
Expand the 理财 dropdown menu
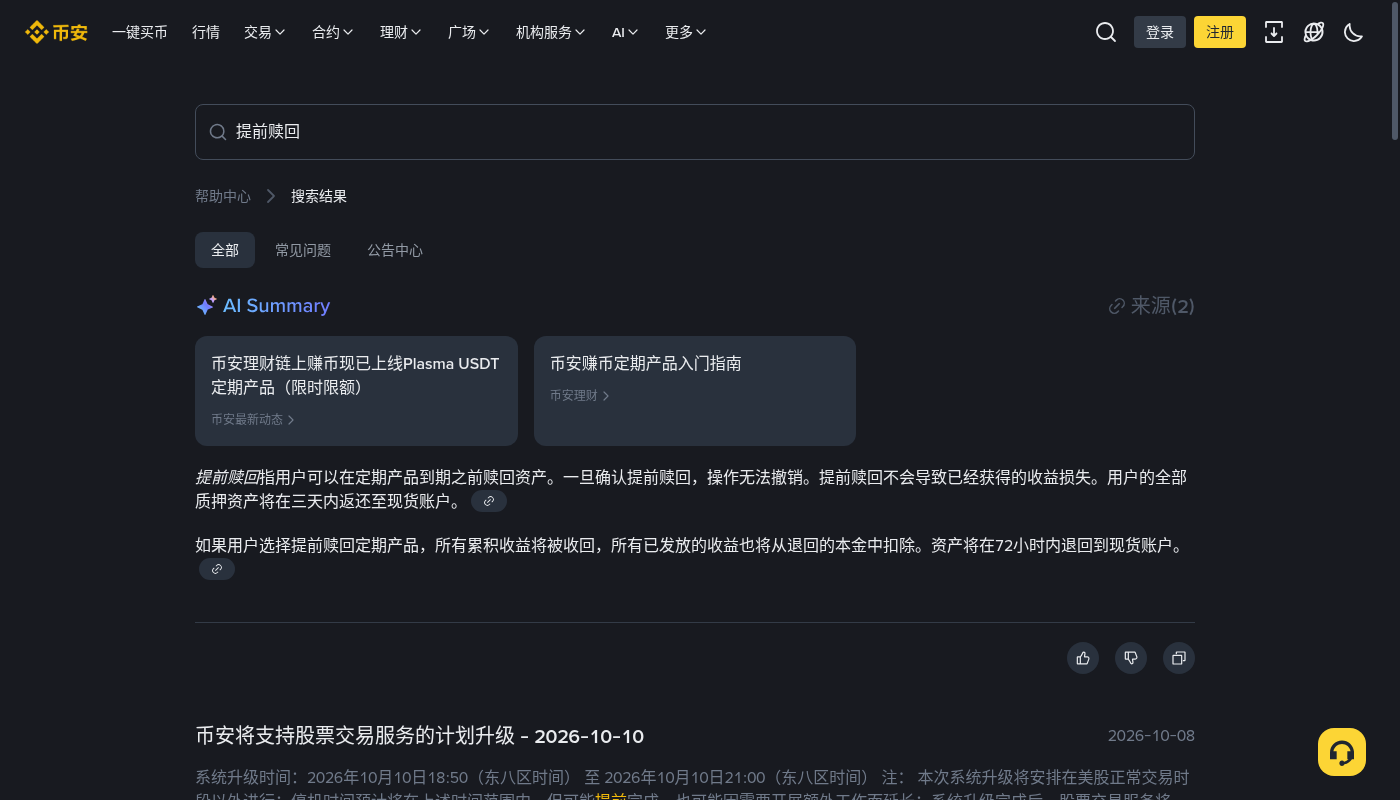click(401, 32)
